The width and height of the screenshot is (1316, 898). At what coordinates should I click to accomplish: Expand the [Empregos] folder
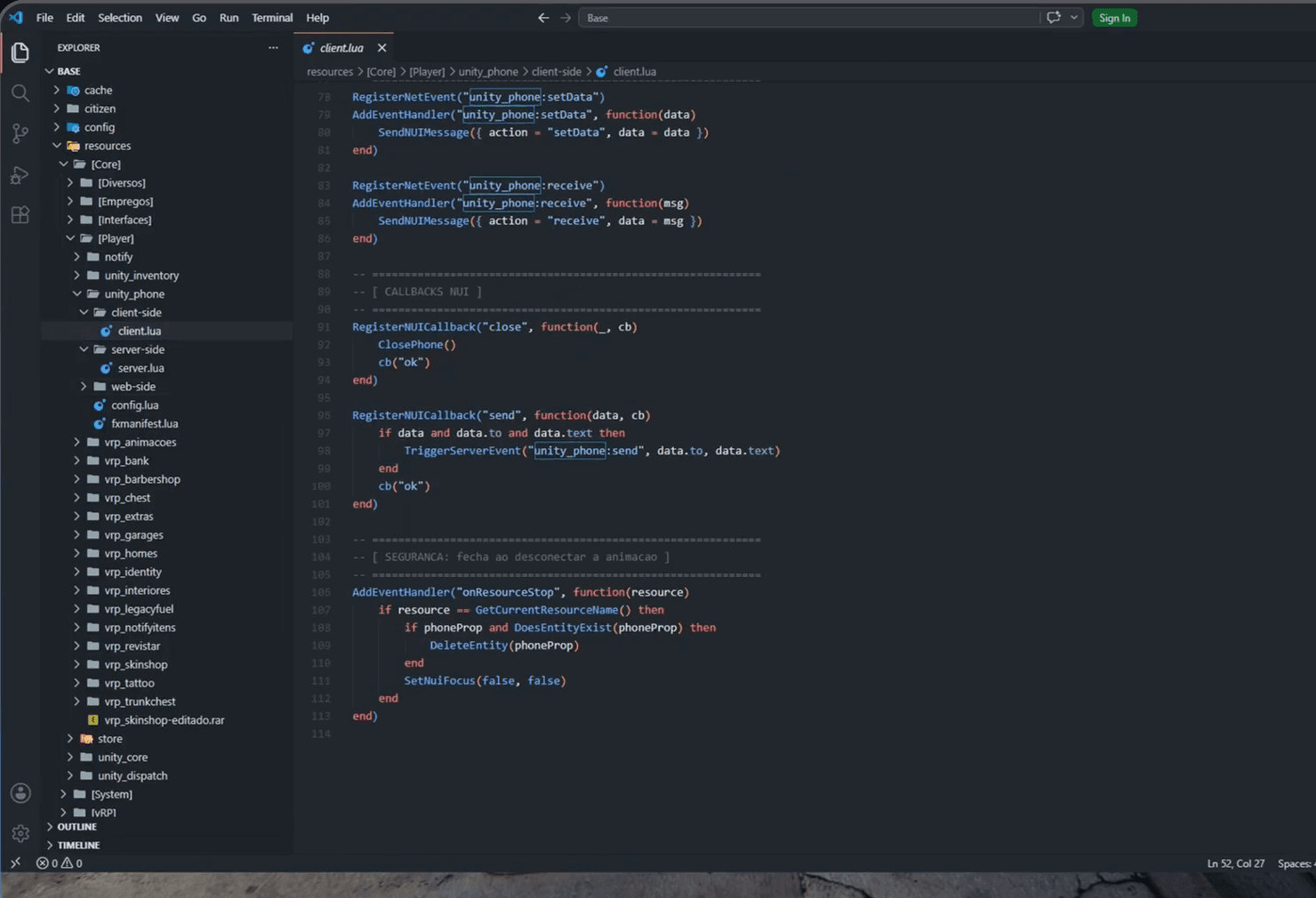pos(167,202)
